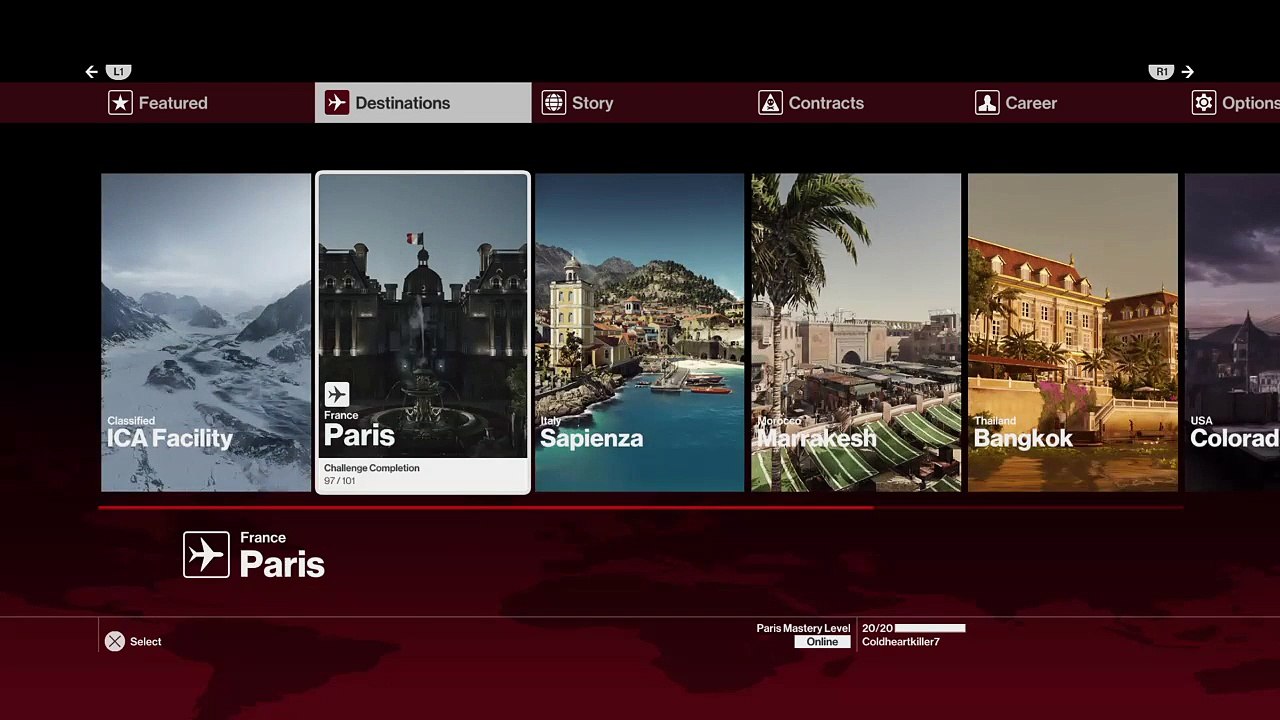Open the Options tab
Screen dimensions: 1280x720
click(1232, 103)
